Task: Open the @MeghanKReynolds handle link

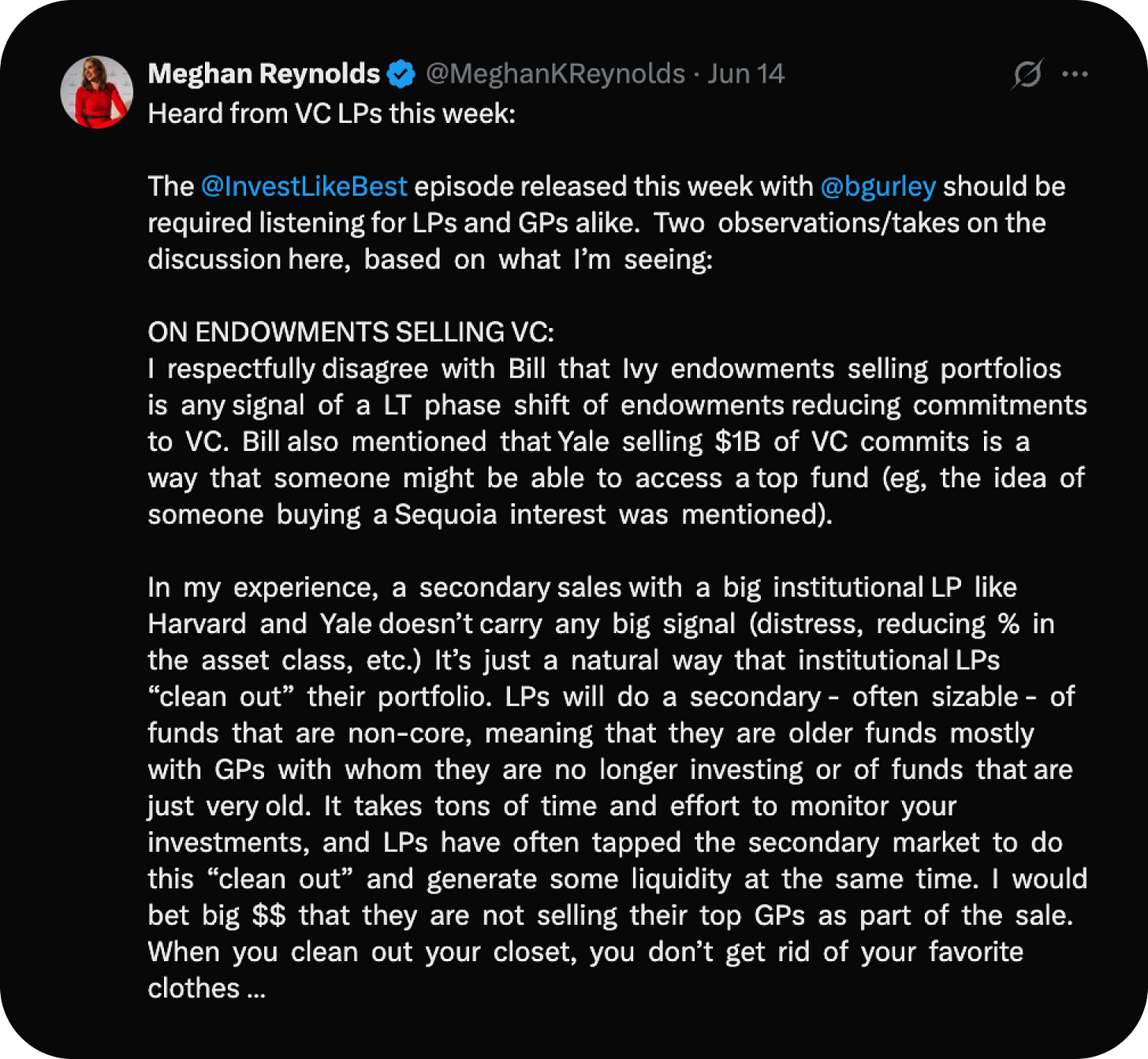Action: tap(556, 74)
